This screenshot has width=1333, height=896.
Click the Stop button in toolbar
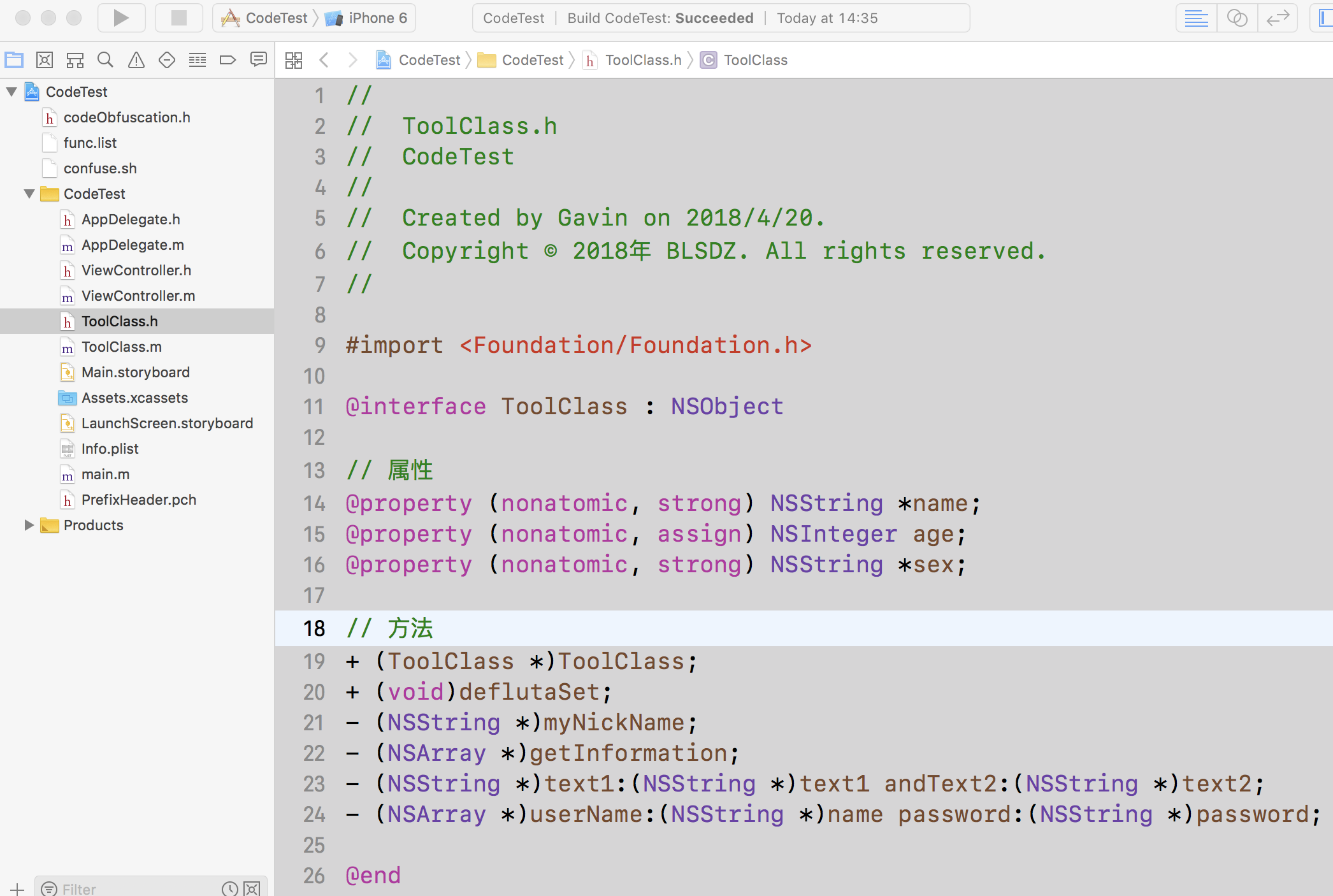(x=178, y=18)
